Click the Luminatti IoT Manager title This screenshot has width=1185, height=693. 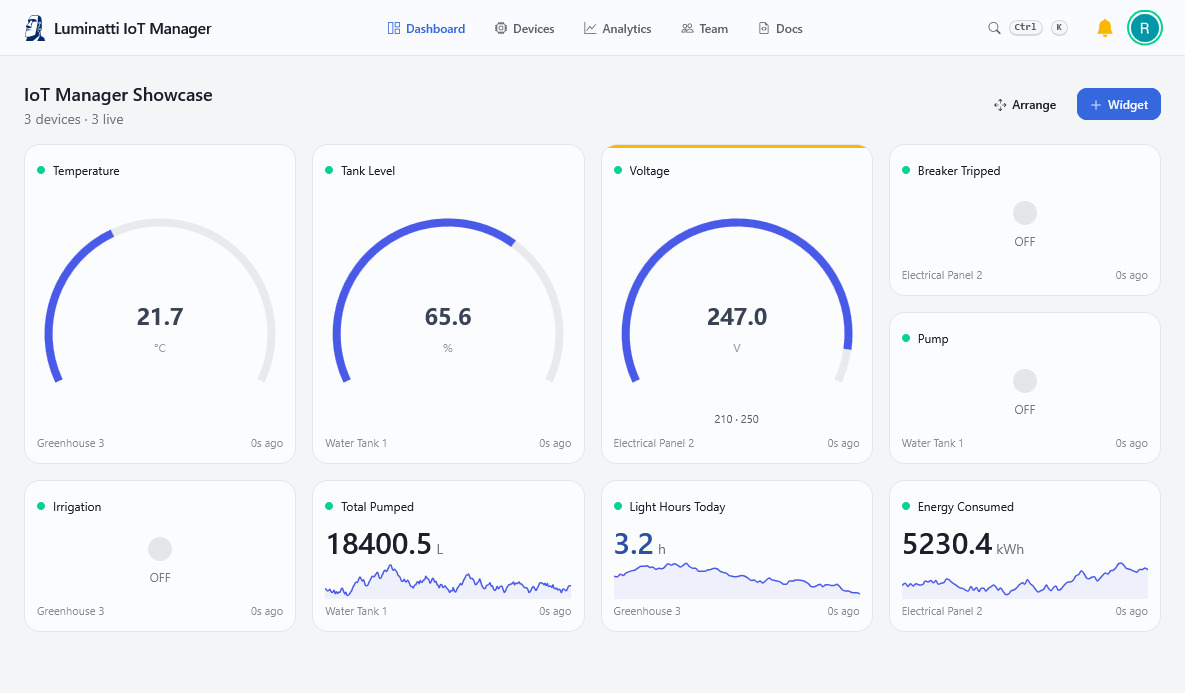(x=132, y=29)
